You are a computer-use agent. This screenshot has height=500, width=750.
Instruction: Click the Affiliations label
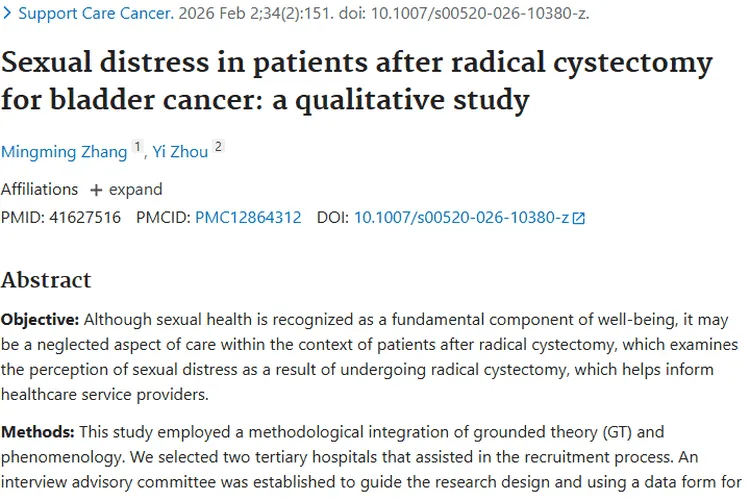tap(39, 189)
